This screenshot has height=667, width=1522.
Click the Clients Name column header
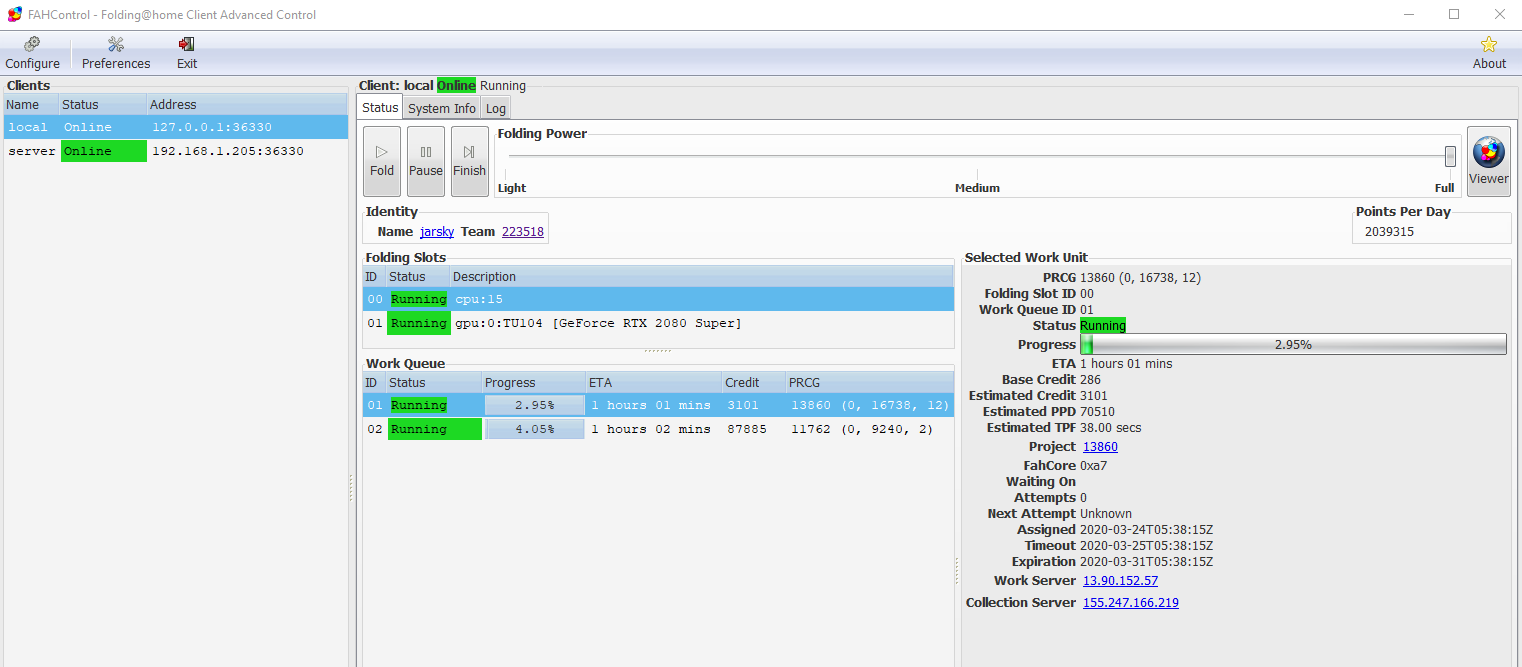30,105
